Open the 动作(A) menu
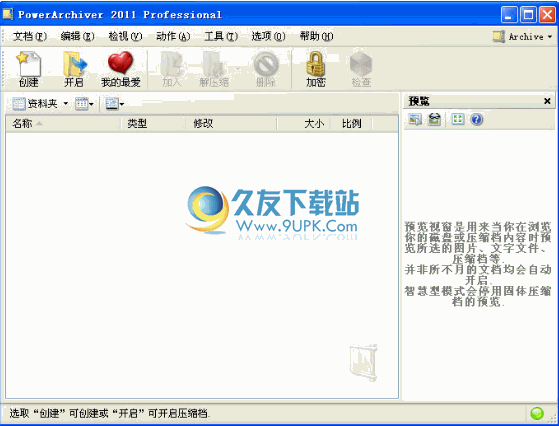The width and height of the screenshot is (559, 426). [x=173, y=36]
